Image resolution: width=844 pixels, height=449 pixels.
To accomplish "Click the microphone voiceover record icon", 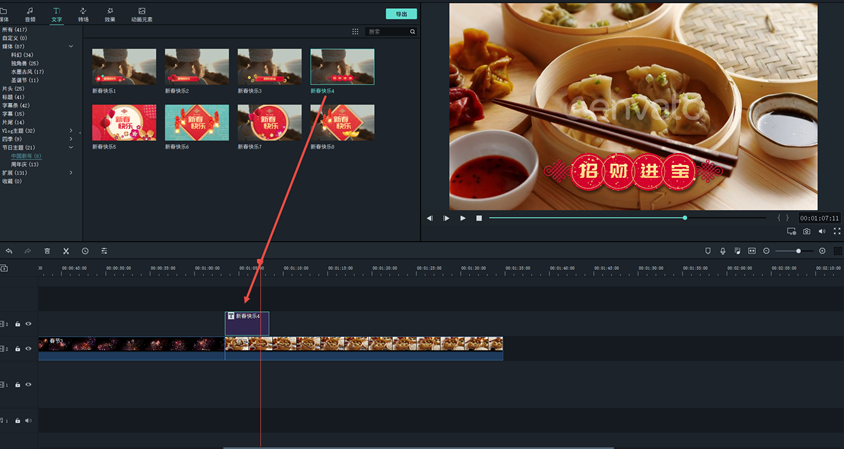I will (723, 251).
